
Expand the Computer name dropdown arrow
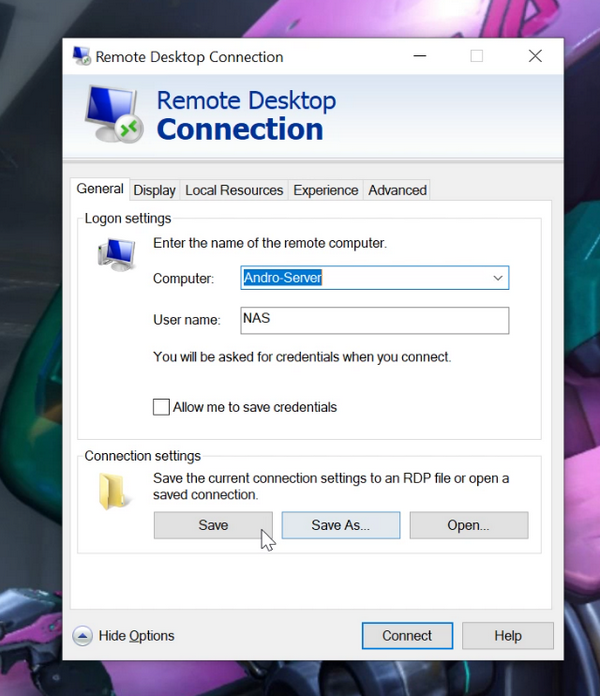tap(497, 278)
